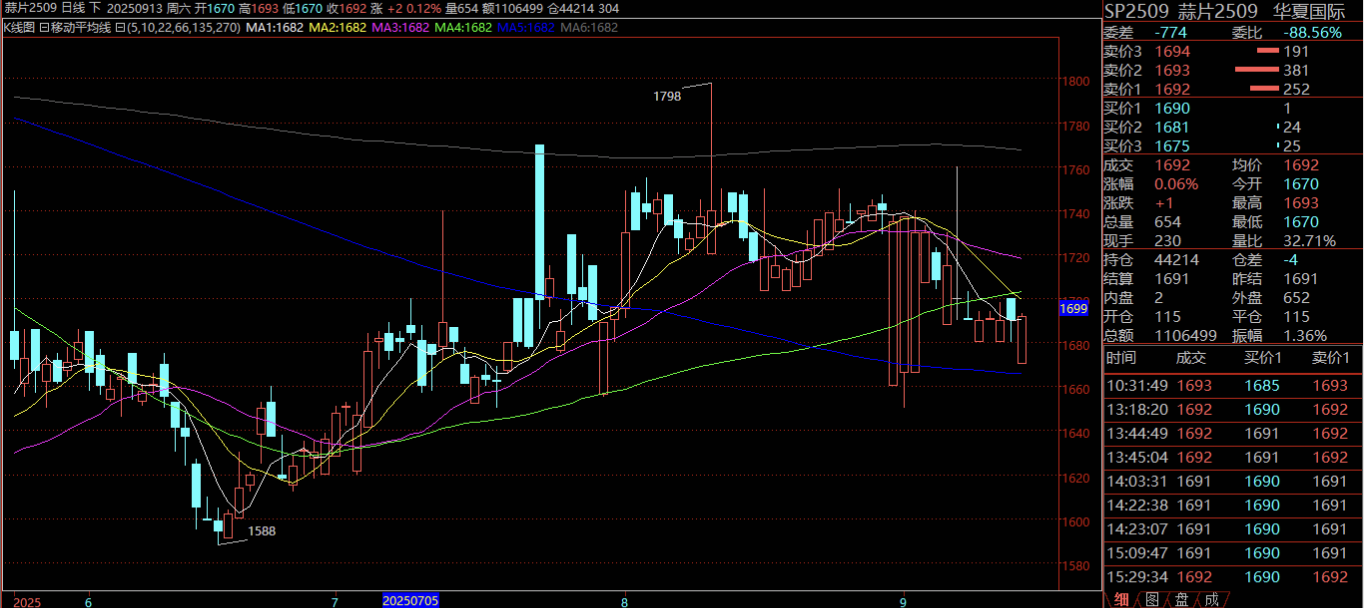Select the magenta MA3:1682 legend entry
Viewport: 1364px width, 608px height.
[400, 27]
